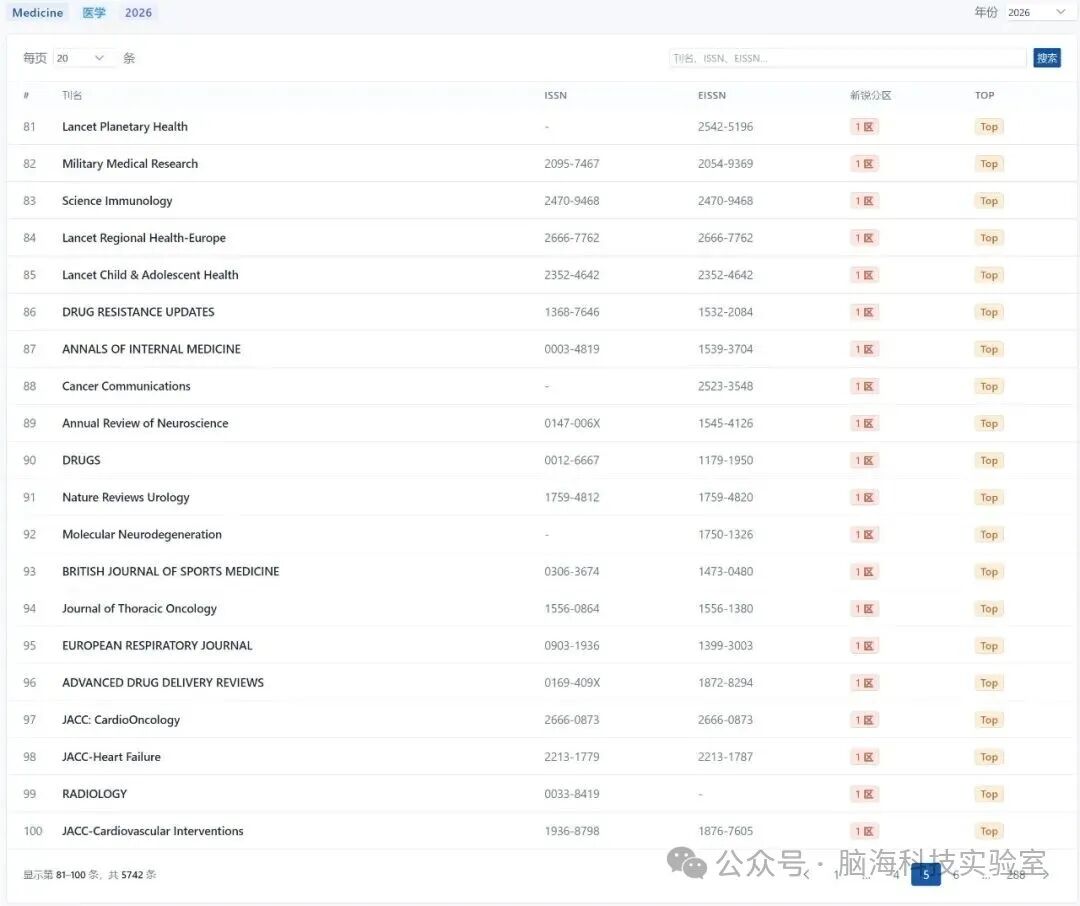Select the Medicine tag at top
1080x906 pixels.
tap(37, 12)
